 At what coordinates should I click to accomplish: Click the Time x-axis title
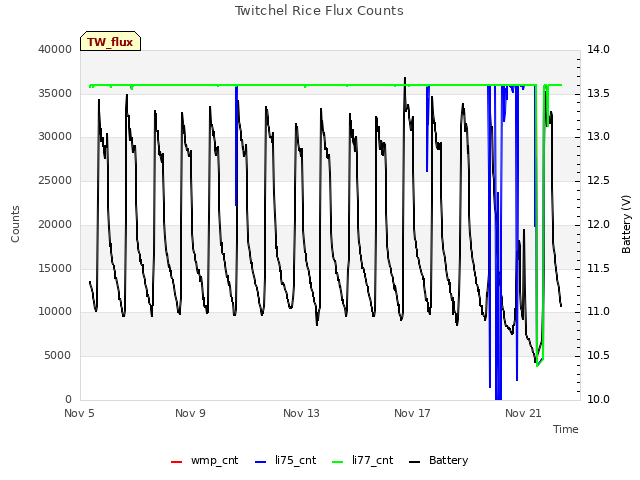pyautogui.click(x=566, y=429)
